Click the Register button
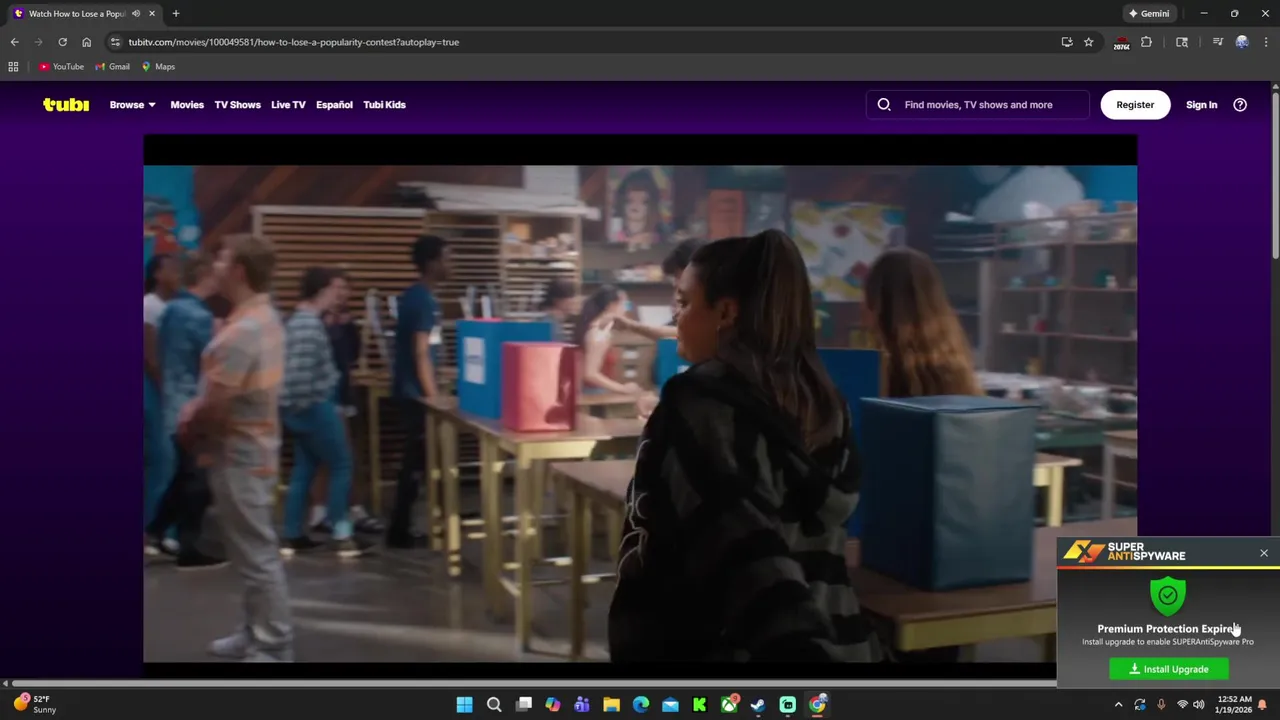This screenshot has width=1280, height=720. [1135, 104]
